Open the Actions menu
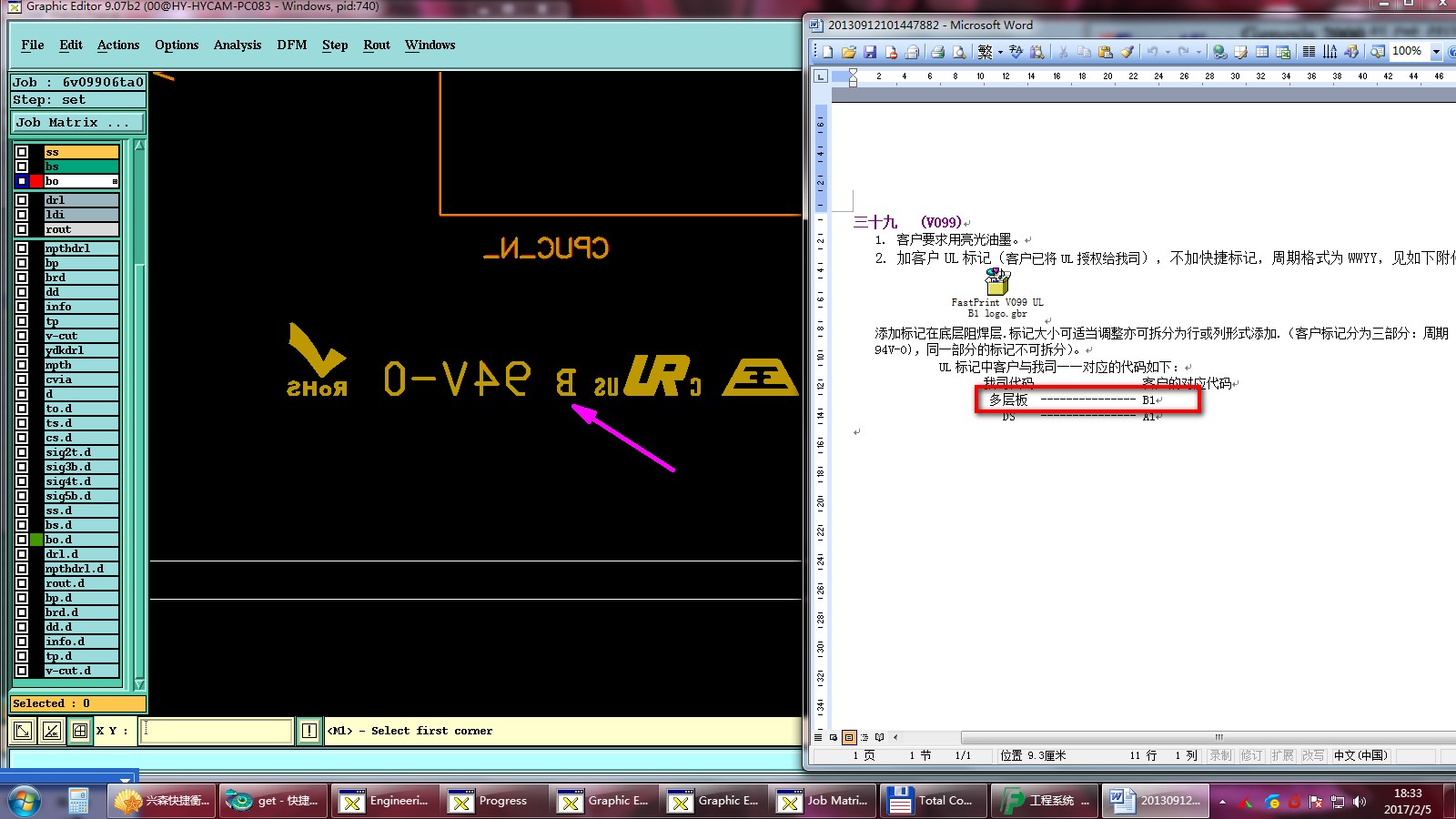The image size is (1456, 819). [118, 45]
